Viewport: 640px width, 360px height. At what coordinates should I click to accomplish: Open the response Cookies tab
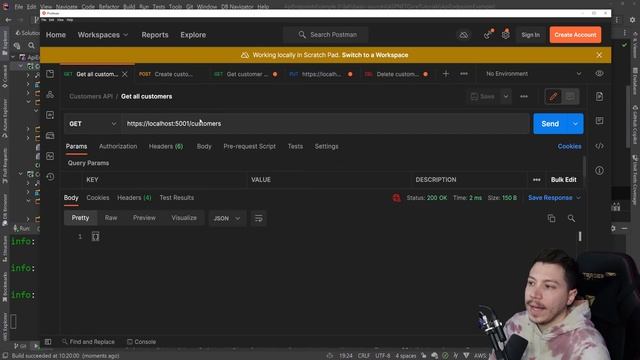[x=98, y=198]
